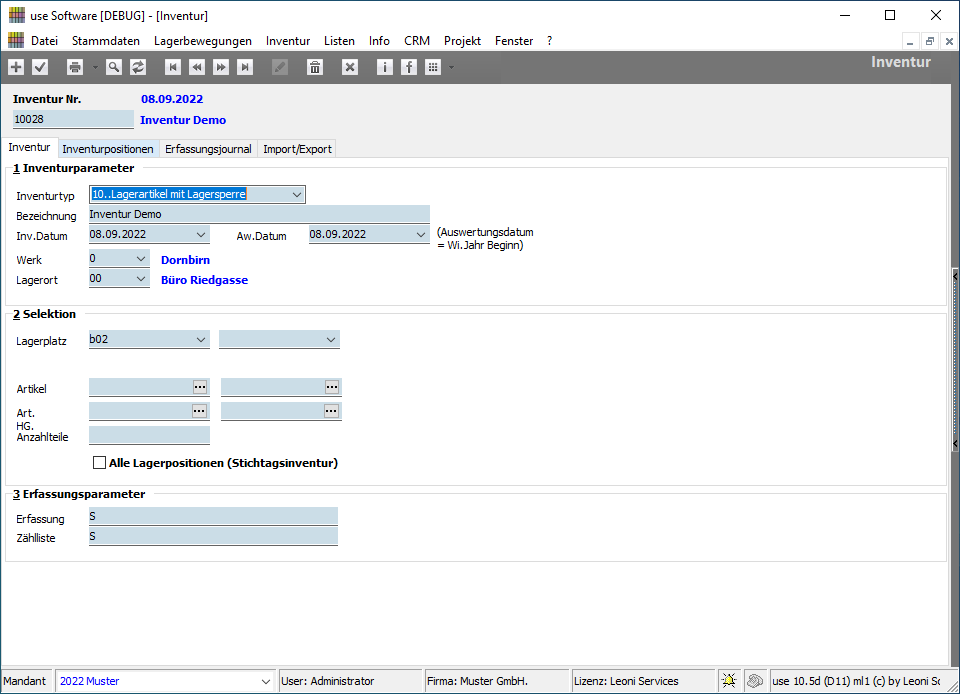The image size is (960, 694).
Task: Open the Inventur menu in the menu bar
Action: pyautogui.click(x=288, y=41)
